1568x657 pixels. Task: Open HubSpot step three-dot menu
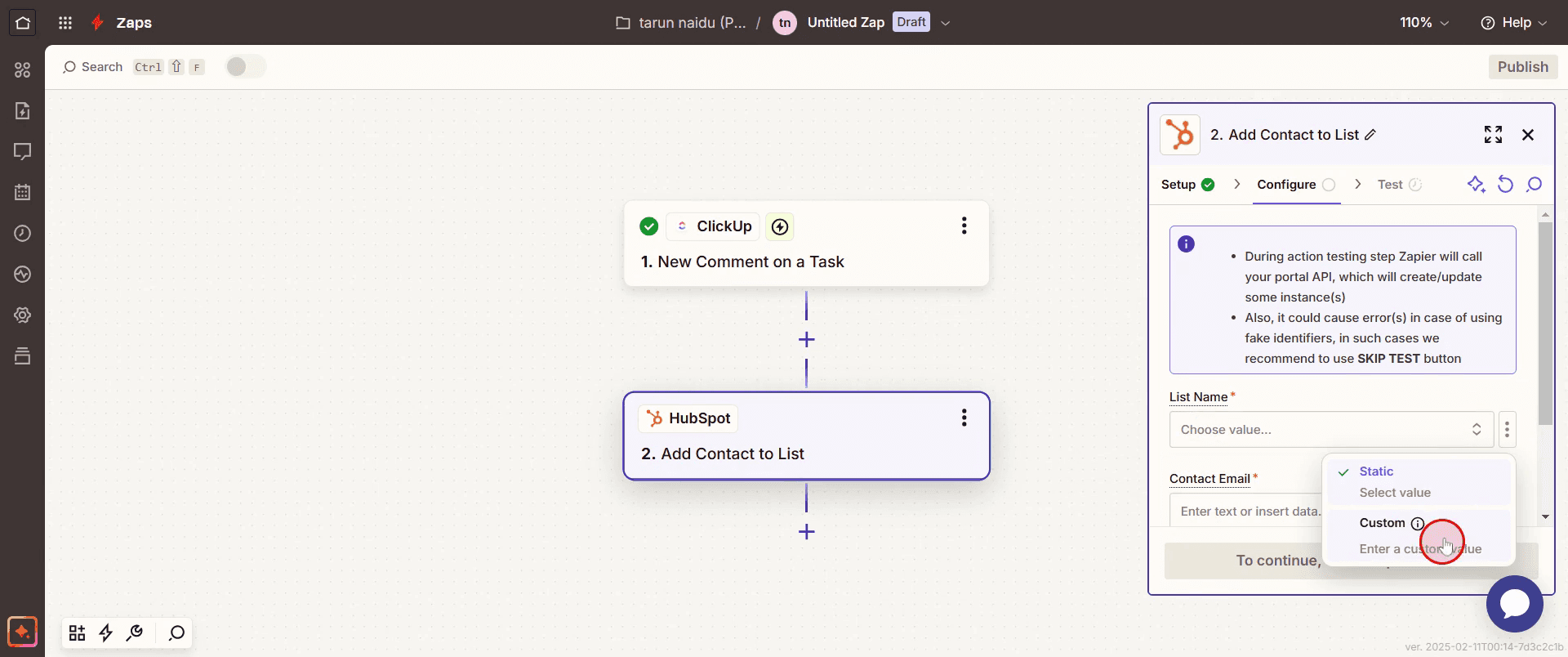click(x=964, y=418)
